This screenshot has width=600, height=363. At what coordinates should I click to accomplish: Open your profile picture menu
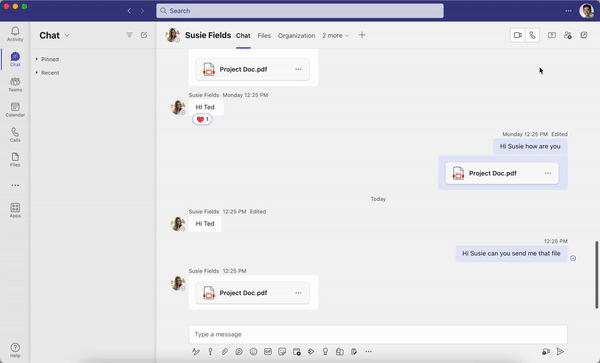click(586, 11)
